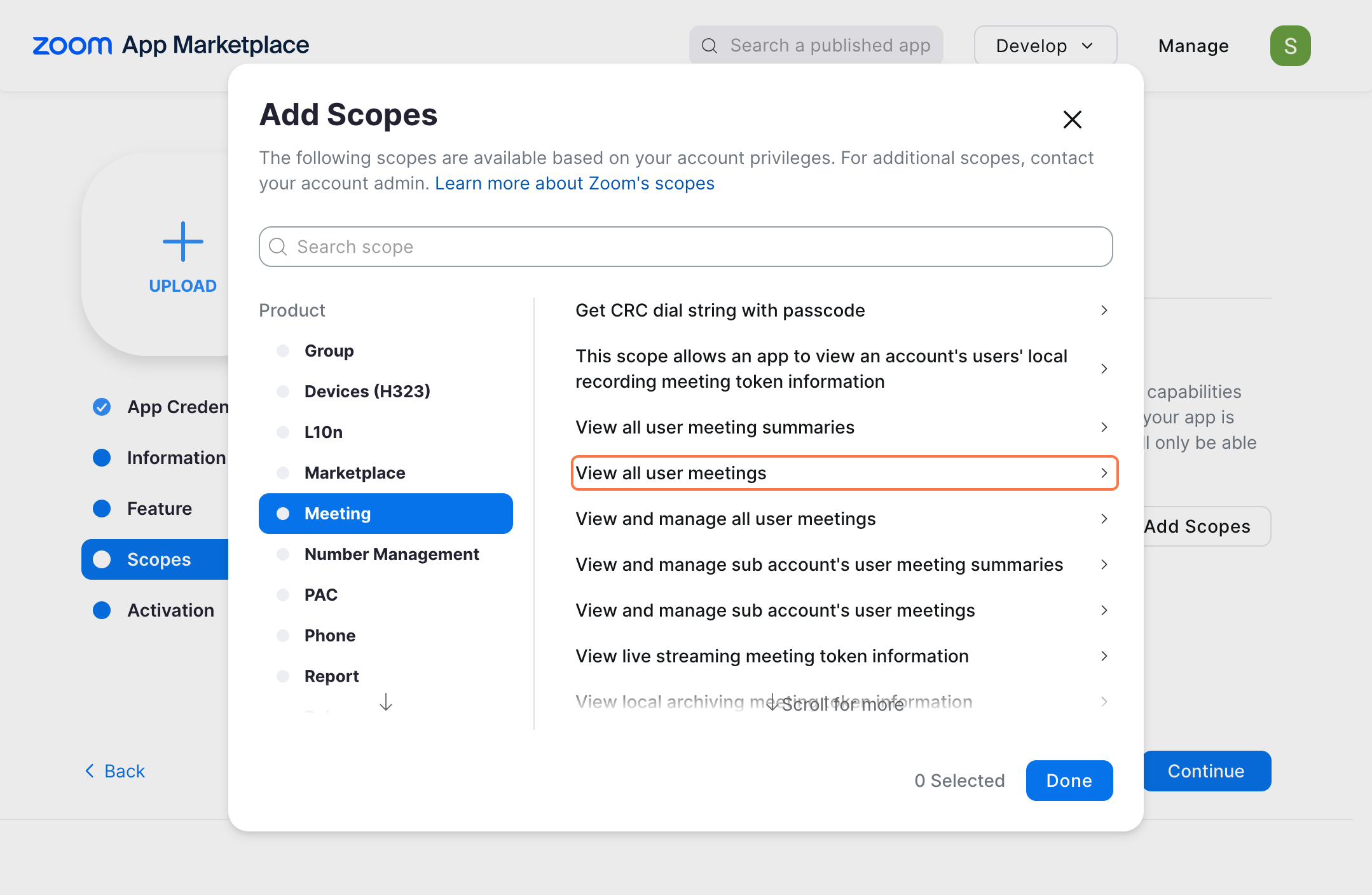Viewport: 1372px width, 895px height.
Task: Click the green S profile avatar
Action: (1290, 46)
